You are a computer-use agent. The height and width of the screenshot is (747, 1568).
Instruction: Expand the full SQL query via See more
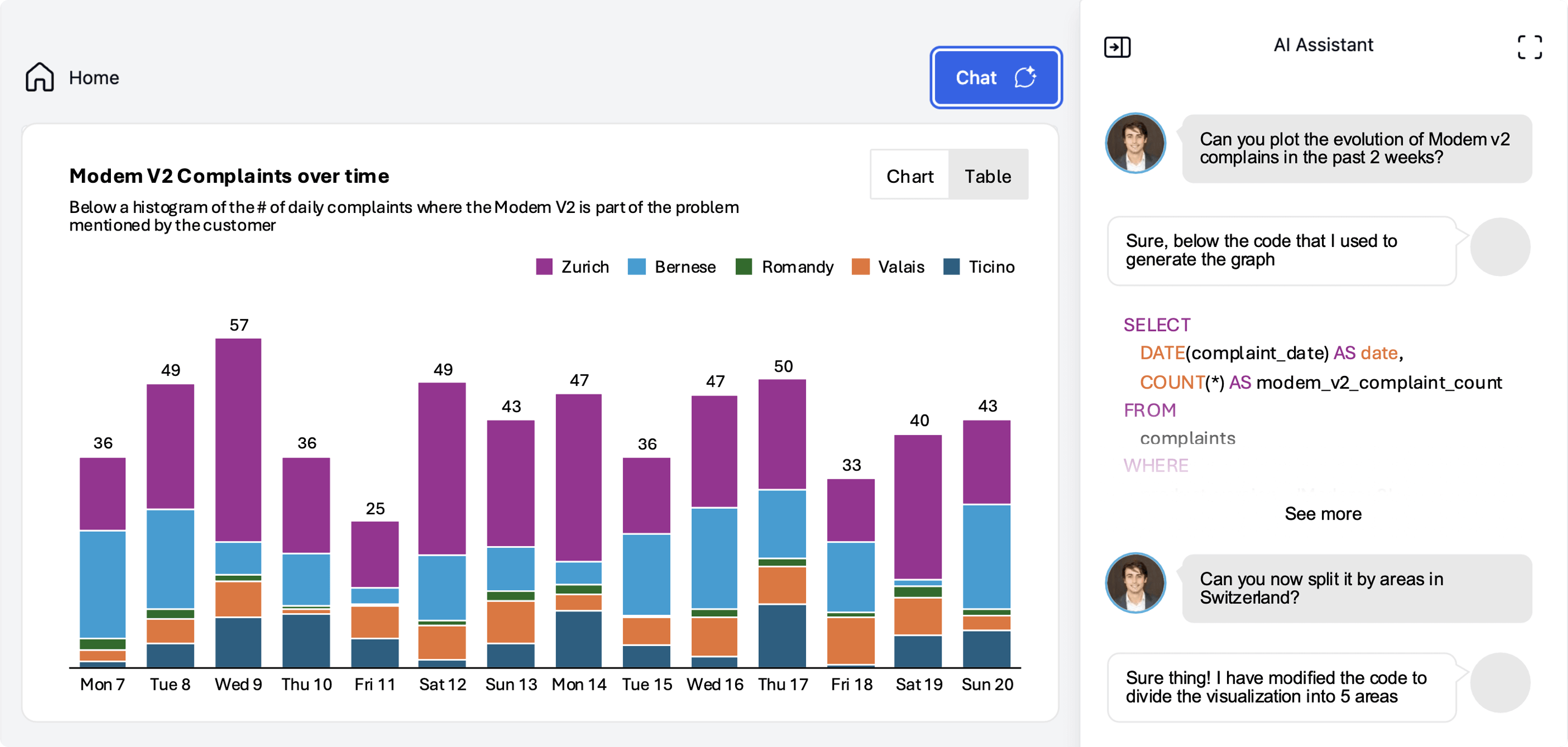point(1323,513)
